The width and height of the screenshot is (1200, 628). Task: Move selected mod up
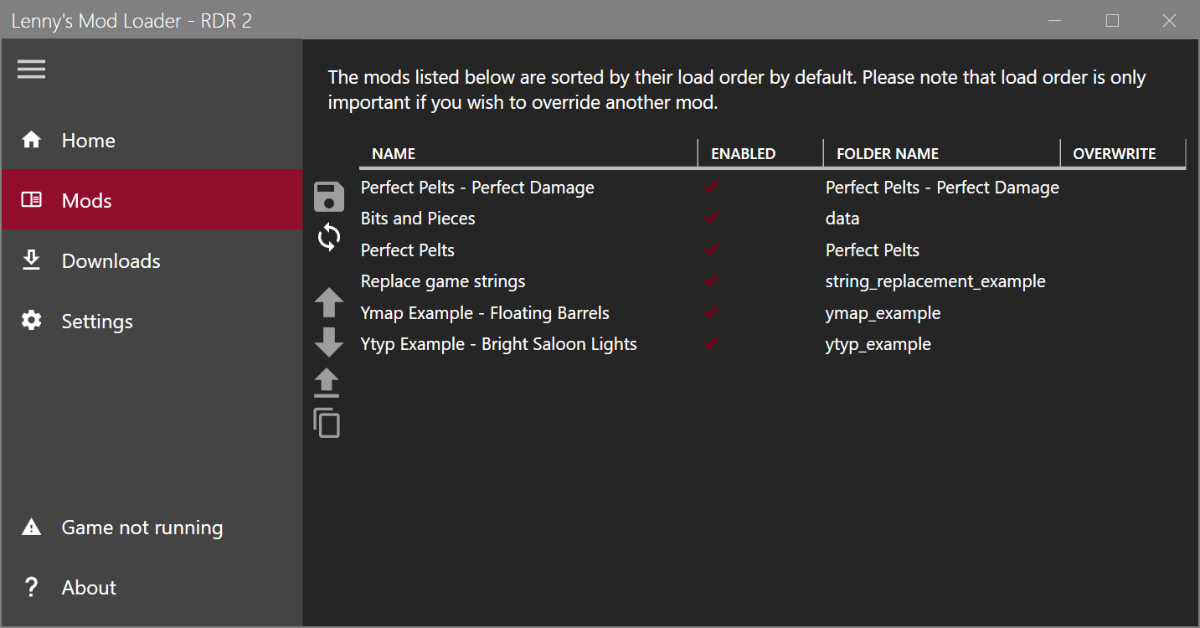329,303
